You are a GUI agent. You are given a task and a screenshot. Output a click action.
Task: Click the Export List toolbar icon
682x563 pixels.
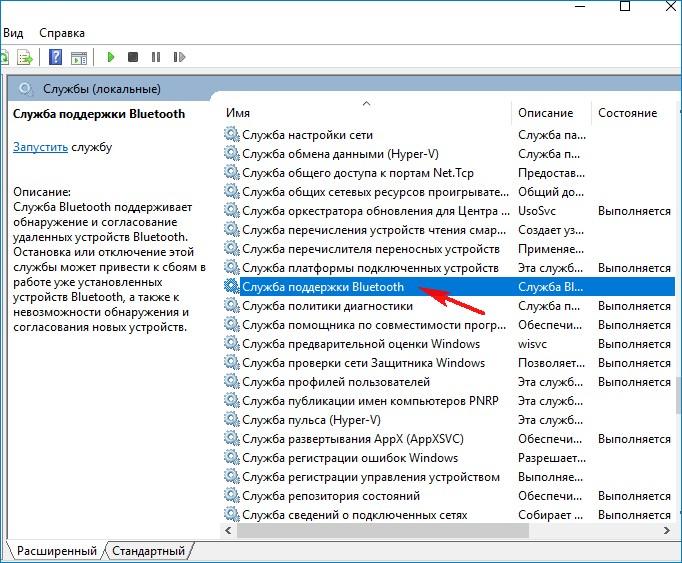(x=25, y=57)
